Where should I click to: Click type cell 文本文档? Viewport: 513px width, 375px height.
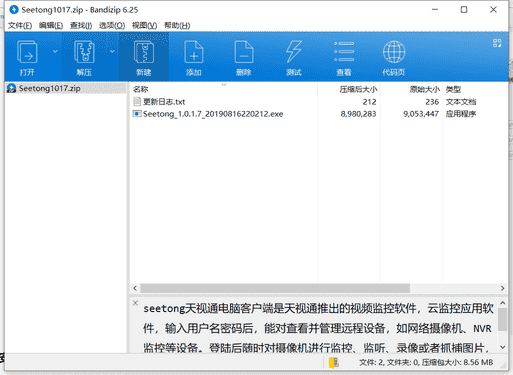(x=461, y=102)
